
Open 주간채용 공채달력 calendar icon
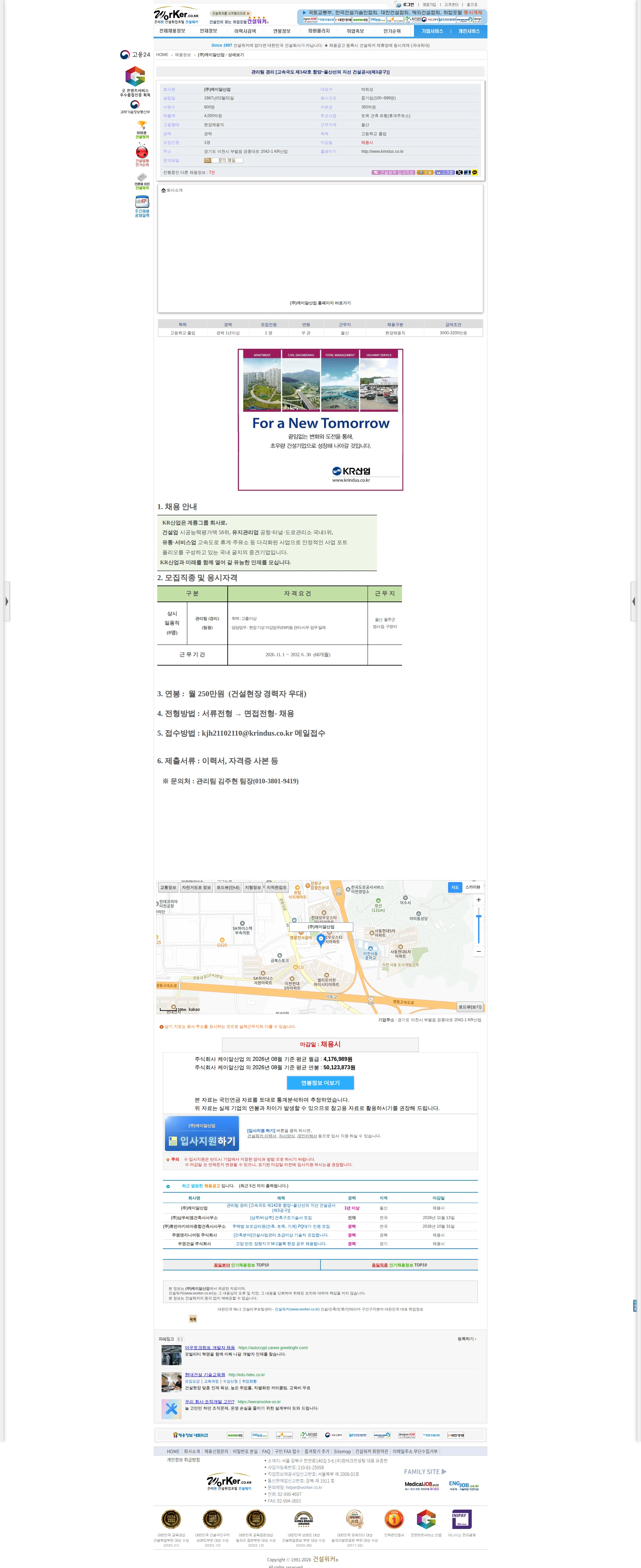(x=142, y=207)
